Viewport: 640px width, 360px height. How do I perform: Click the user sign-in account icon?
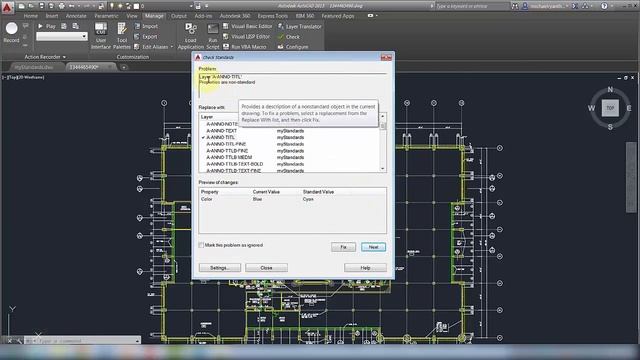(x=525, y=6)
